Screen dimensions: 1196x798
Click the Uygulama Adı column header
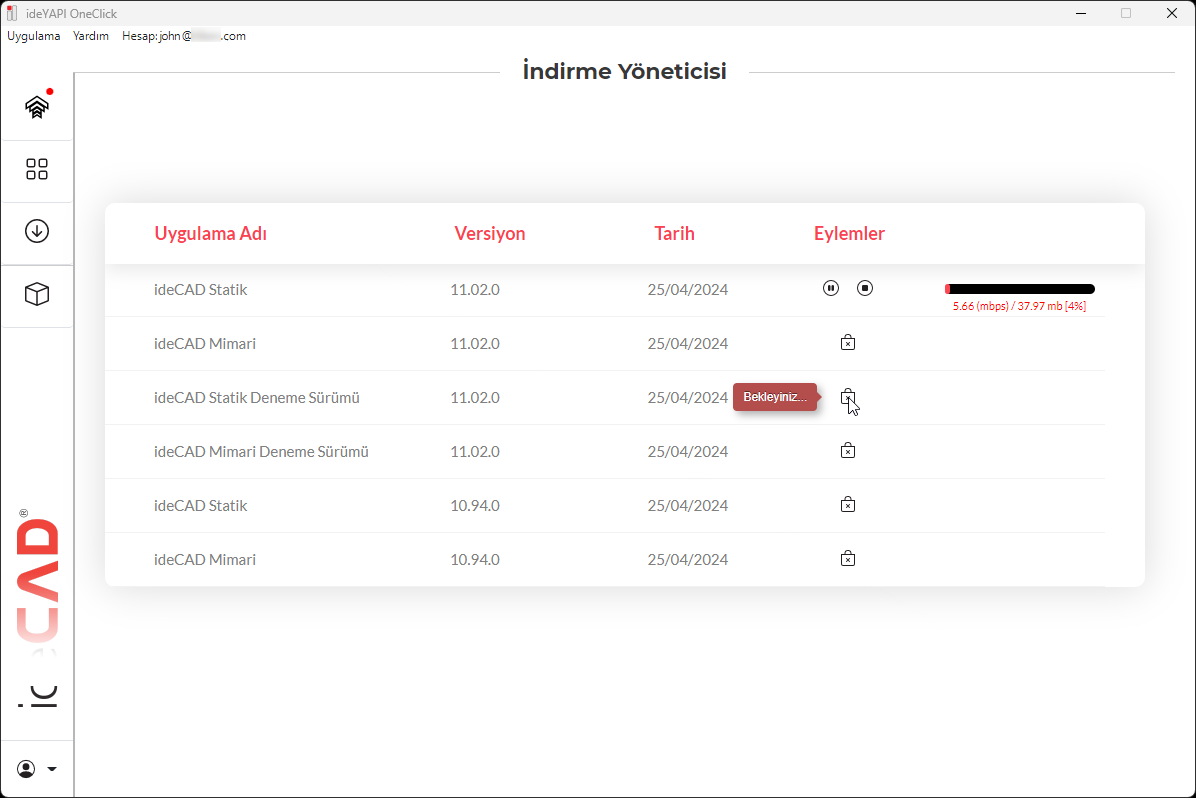[210, 234]
